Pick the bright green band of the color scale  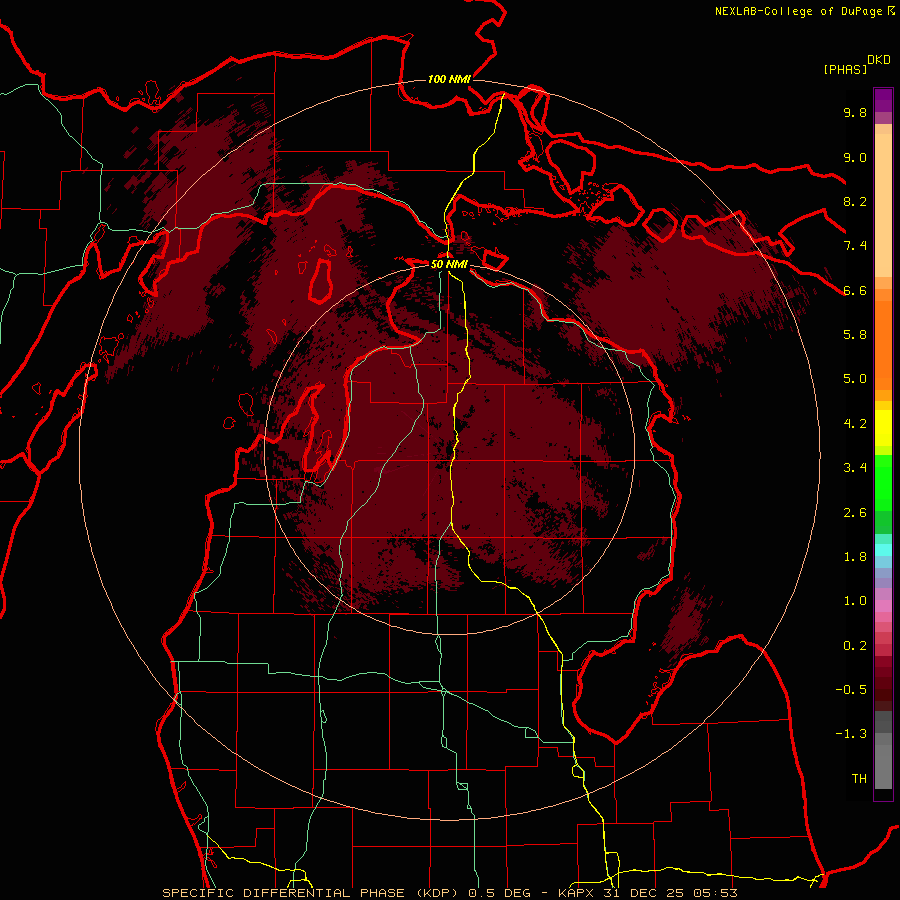(883, 482)
